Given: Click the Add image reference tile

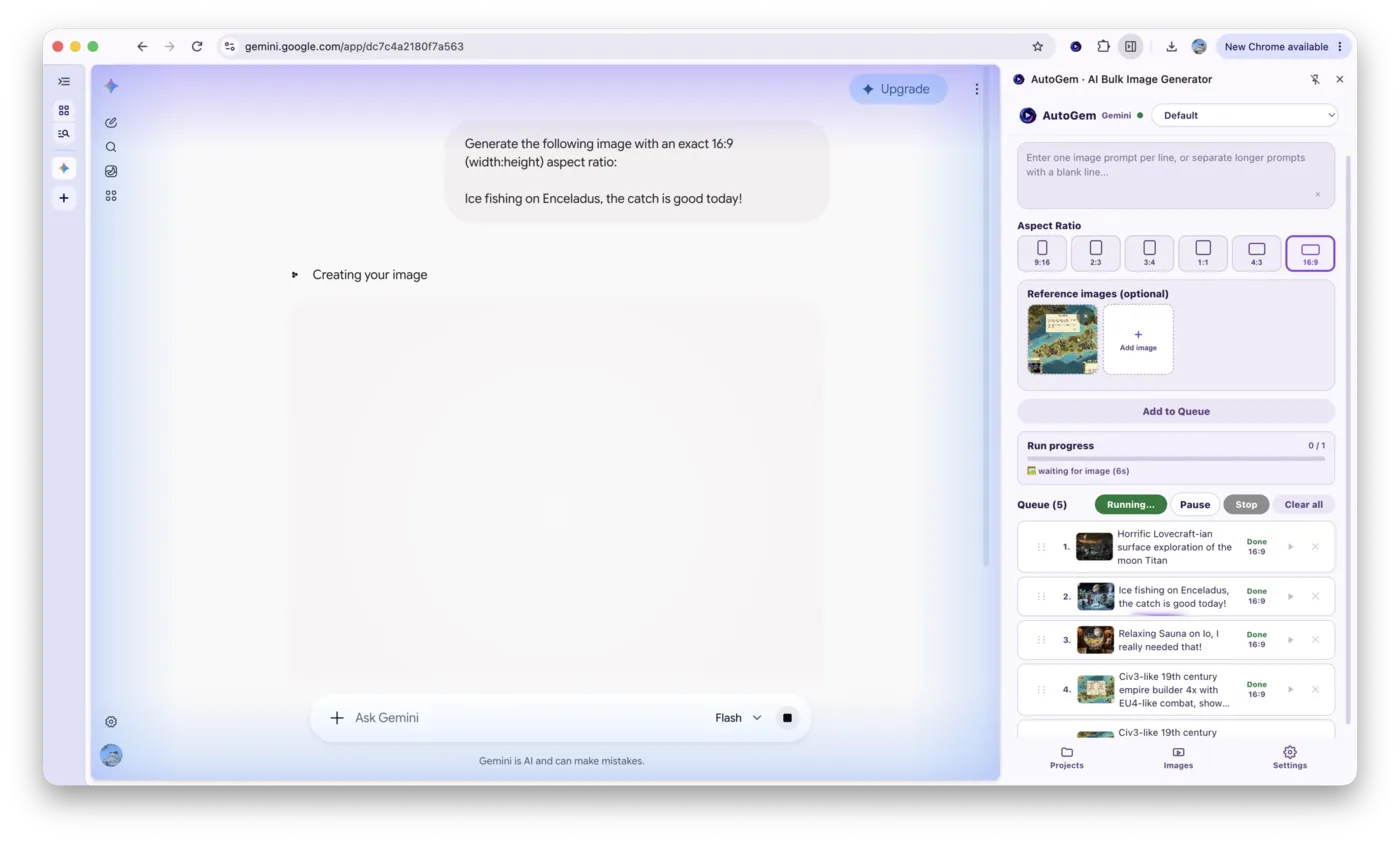Looking at the screenshot, I should (x=1138, y=340).
